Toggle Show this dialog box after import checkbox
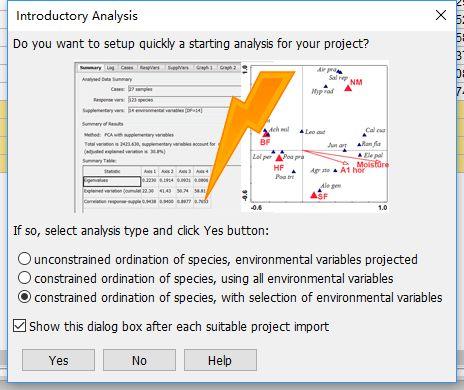The height and width of the screenshot is (390, 464). pos(19,326)
